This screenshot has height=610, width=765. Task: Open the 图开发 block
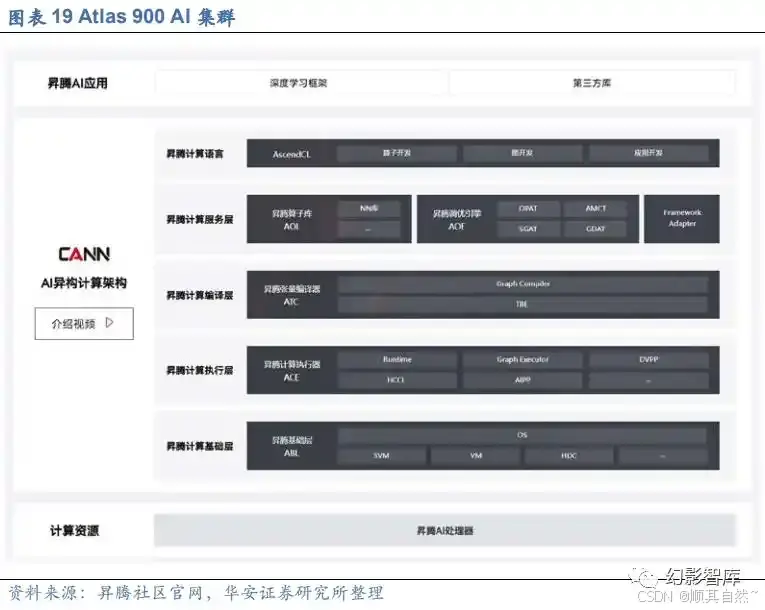522,153
